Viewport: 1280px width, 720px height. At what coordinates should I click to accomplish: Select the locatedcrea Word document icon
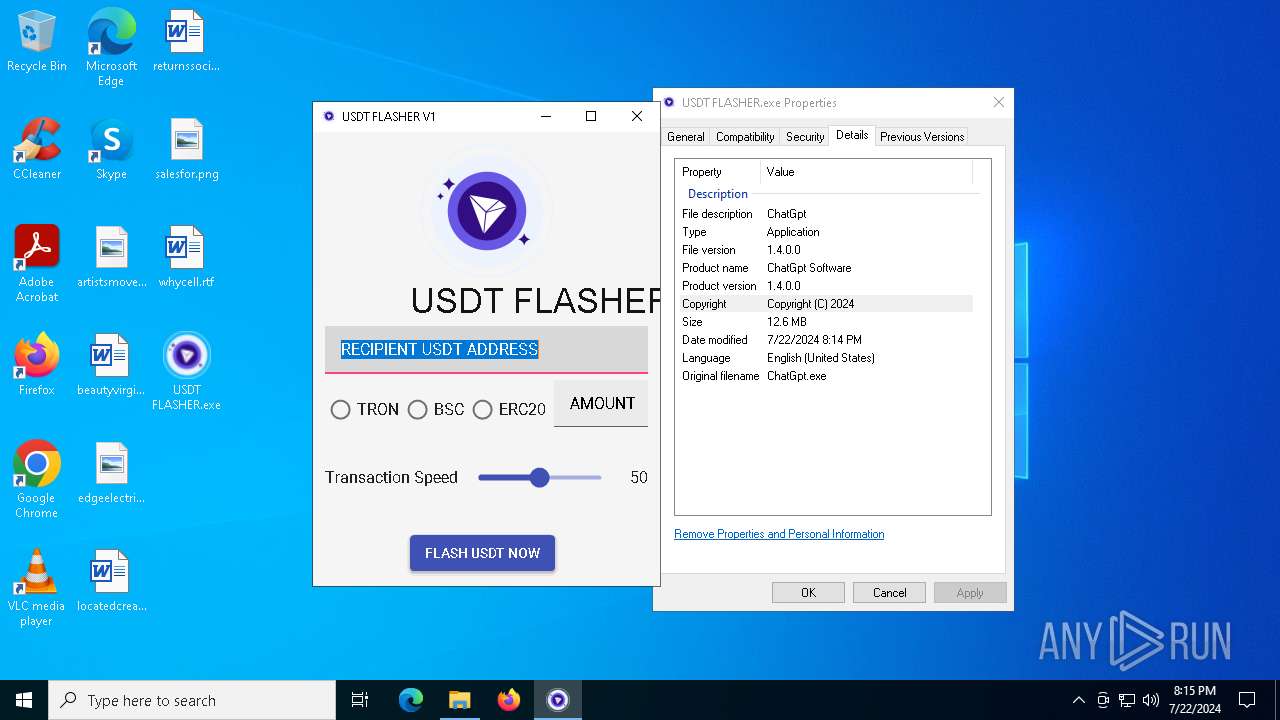click(111, 581)
